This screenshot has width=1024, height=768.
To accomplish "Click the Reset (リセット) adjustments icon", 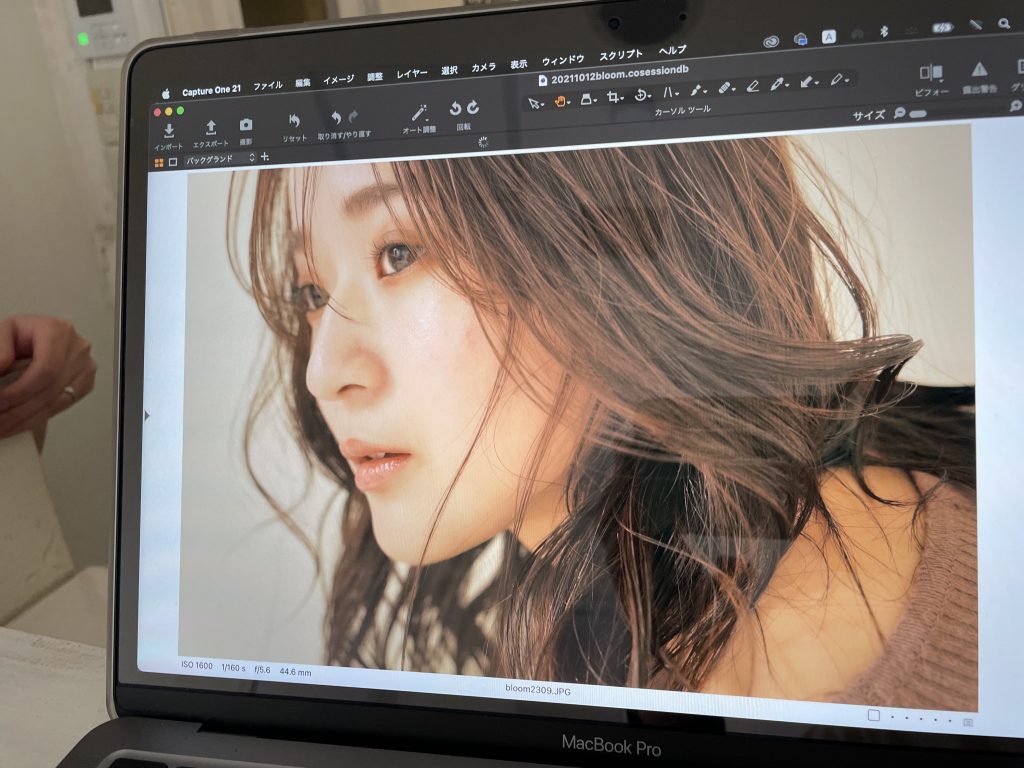I will coord(294,121).
